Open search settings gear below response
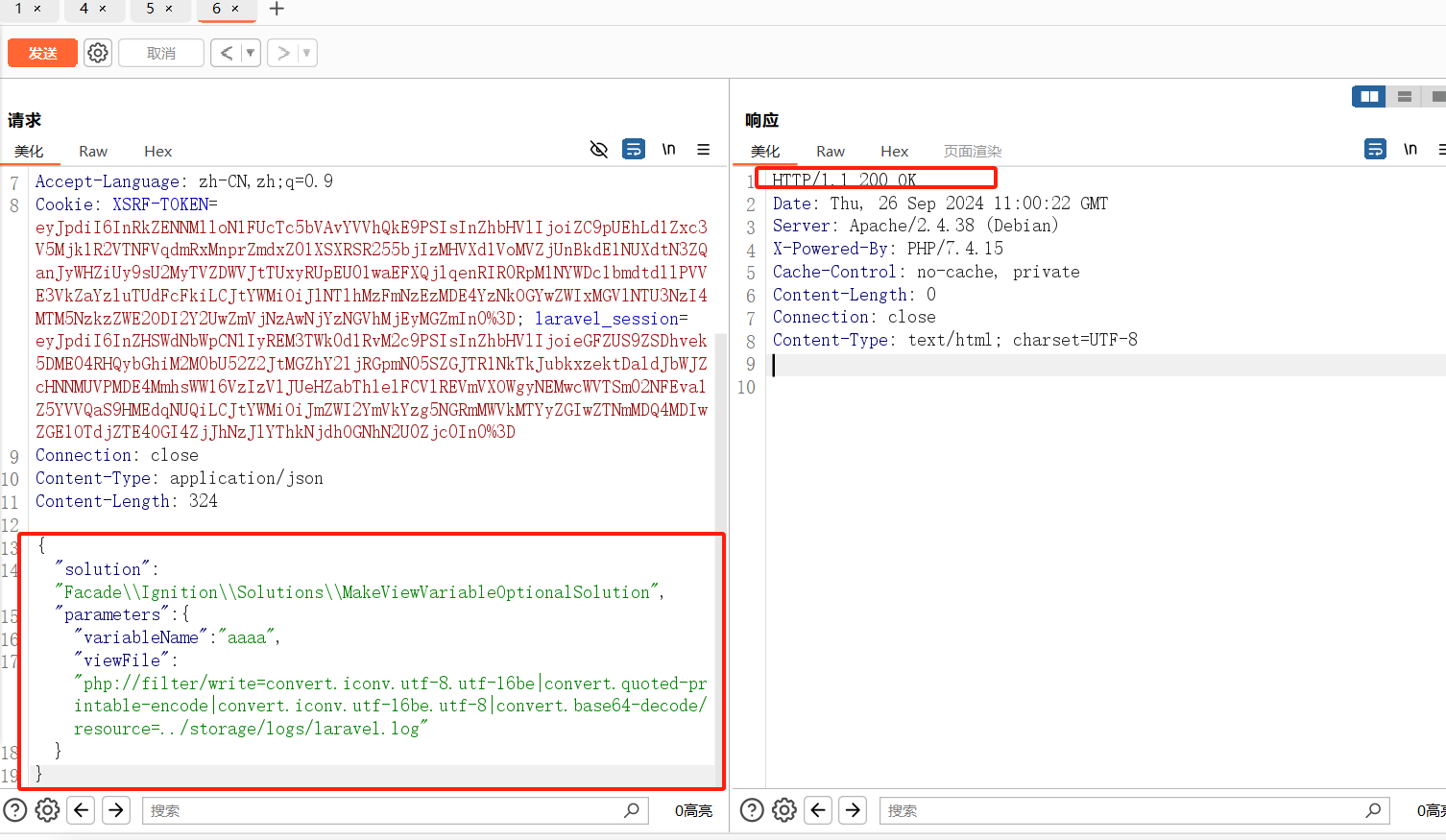1446x840 pixels. 784,810
